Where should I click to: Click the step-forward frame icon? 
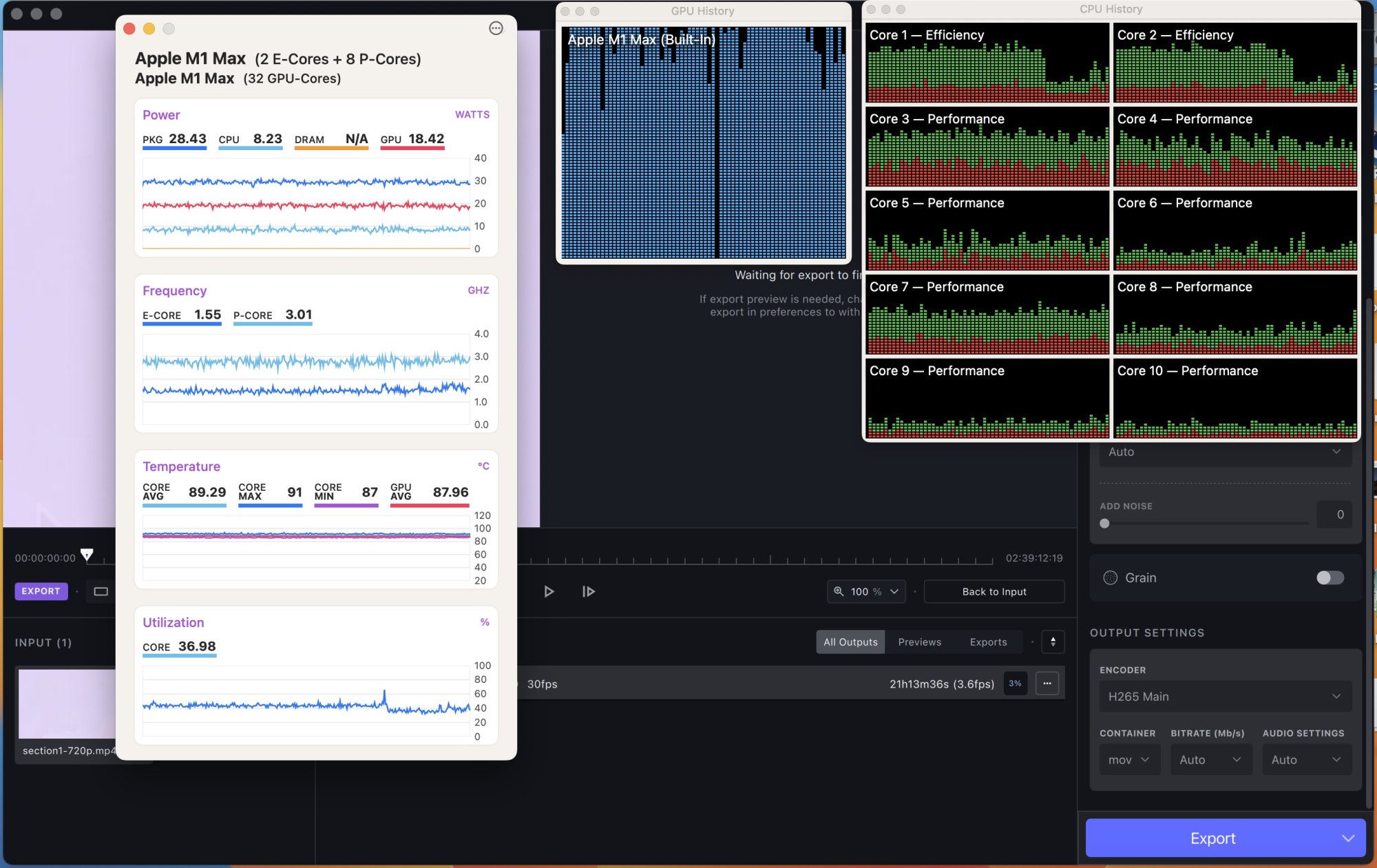click(x=588, y=591)
